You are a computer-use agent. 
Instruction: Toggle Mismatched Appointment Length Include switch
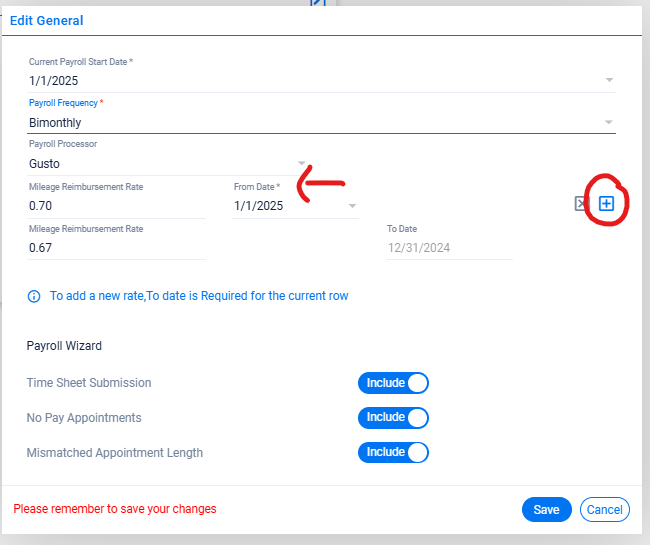click(x=393, y=452)
